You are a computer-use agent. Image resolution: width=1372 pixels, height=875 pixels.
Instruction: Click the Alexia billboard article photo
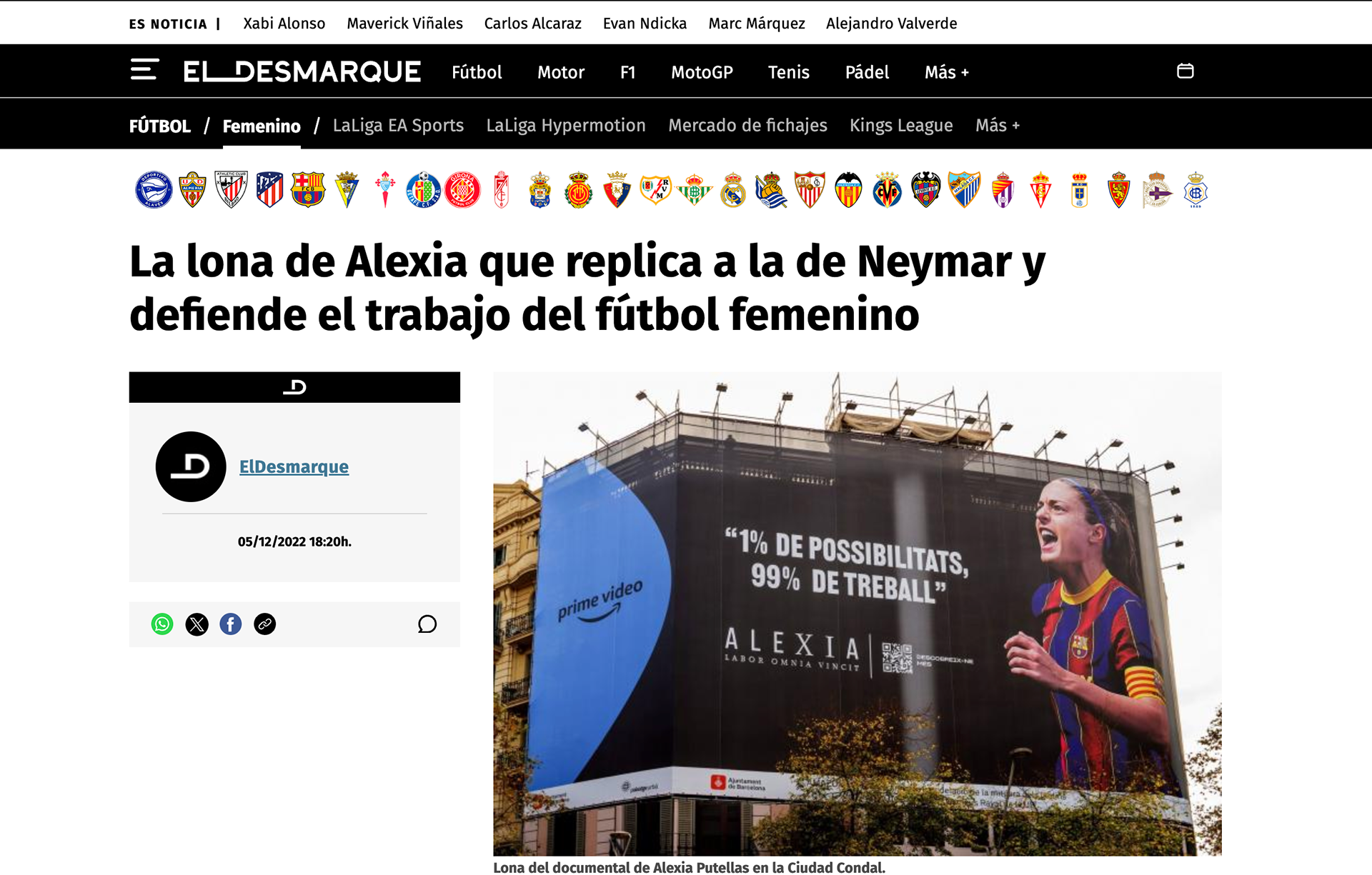pos(857,614)
